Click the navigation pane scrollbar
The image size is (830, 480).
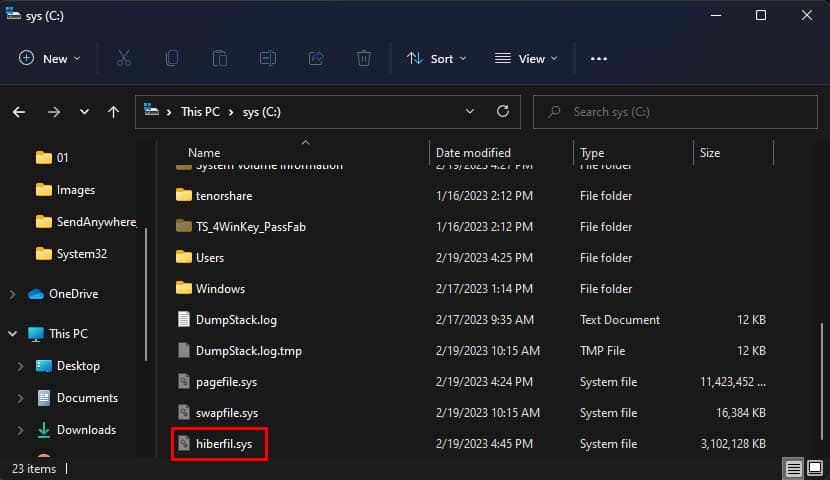coord(146,294)
